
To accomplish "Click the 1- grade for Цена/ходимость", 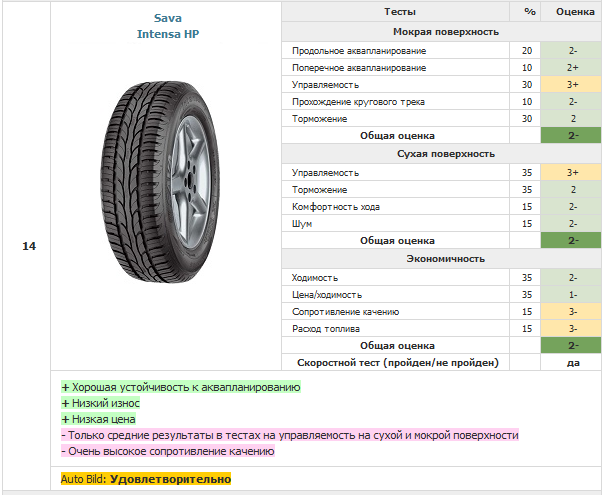I will coord(571,294).
